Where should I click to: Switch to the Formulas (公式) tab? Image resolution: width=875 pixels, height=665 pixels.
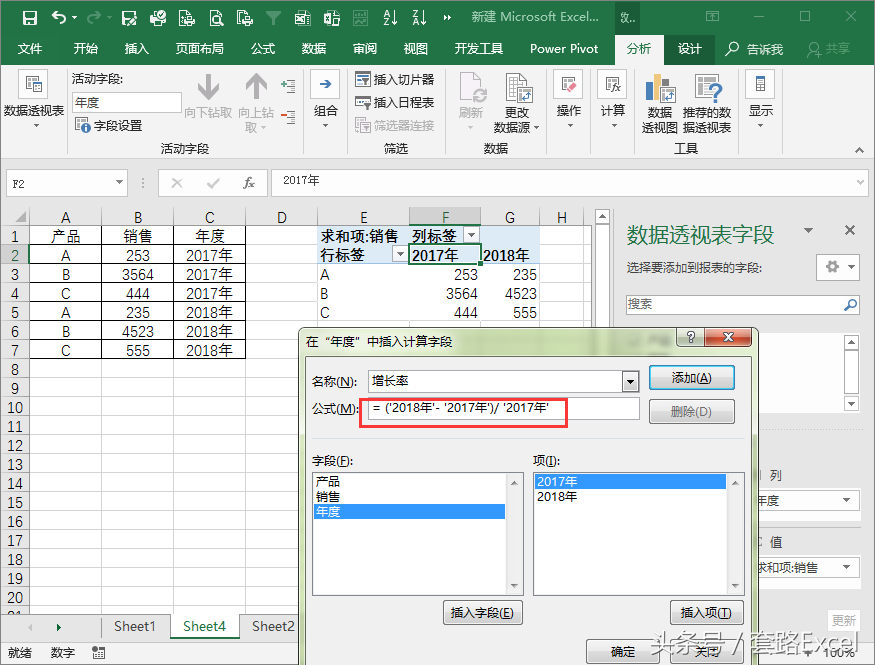[263, 49]
